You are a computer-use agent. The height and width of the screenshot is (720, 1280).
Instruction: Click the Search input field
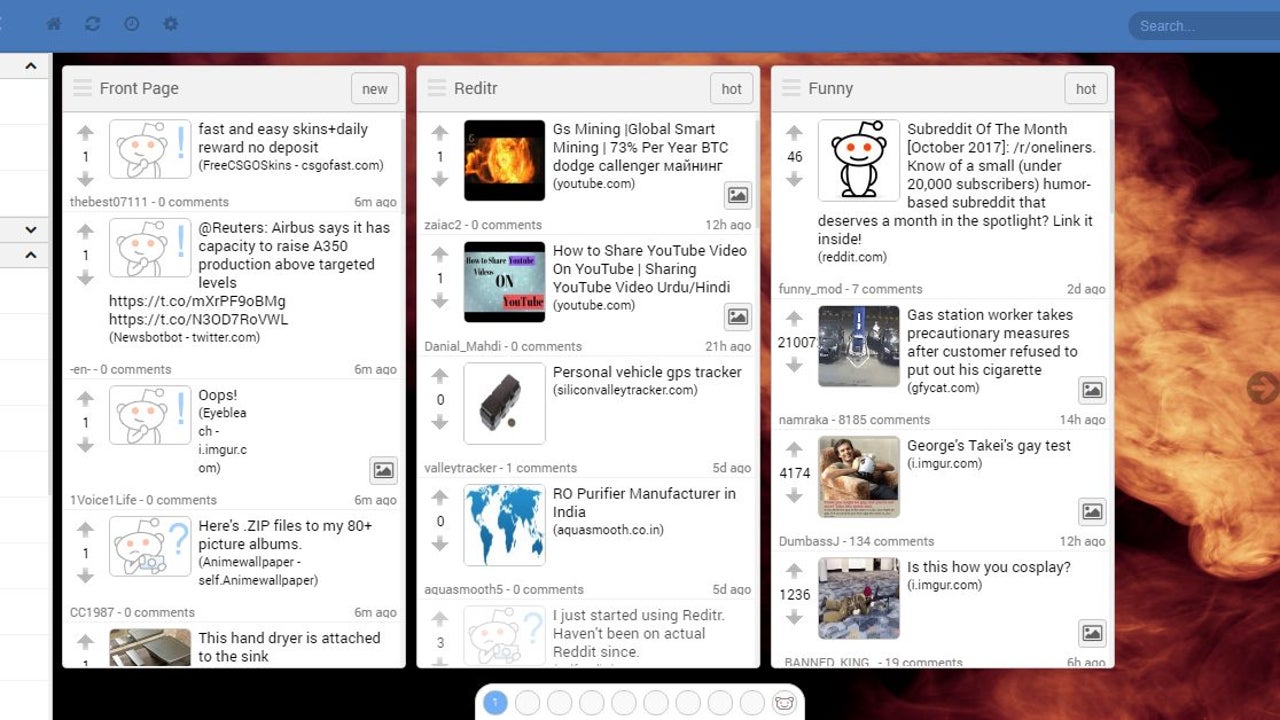coord(1205,26)
